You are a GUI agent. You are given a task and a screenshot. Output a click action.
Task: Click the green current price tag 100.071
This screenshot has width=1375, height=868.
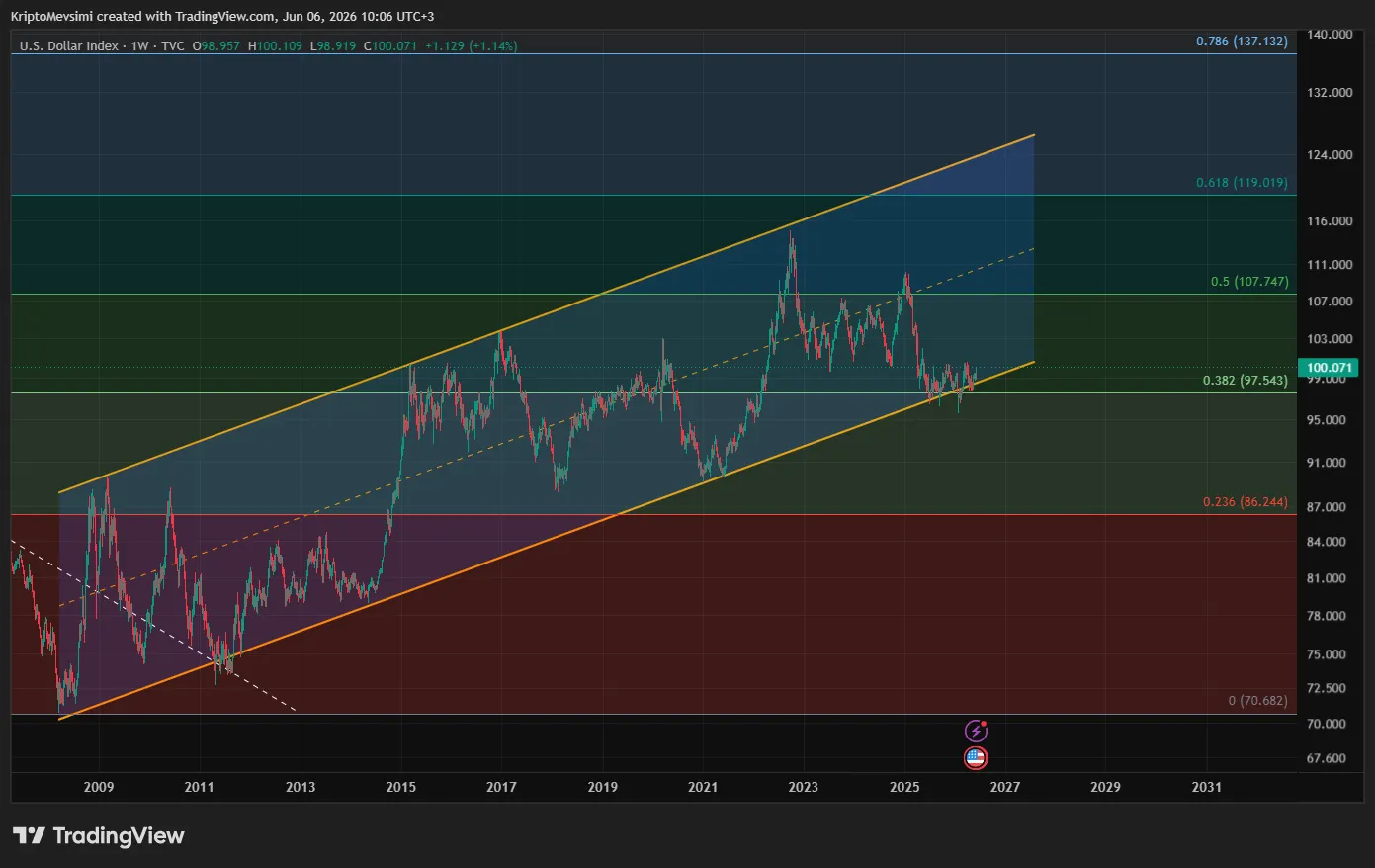[x=1330, y=368]
